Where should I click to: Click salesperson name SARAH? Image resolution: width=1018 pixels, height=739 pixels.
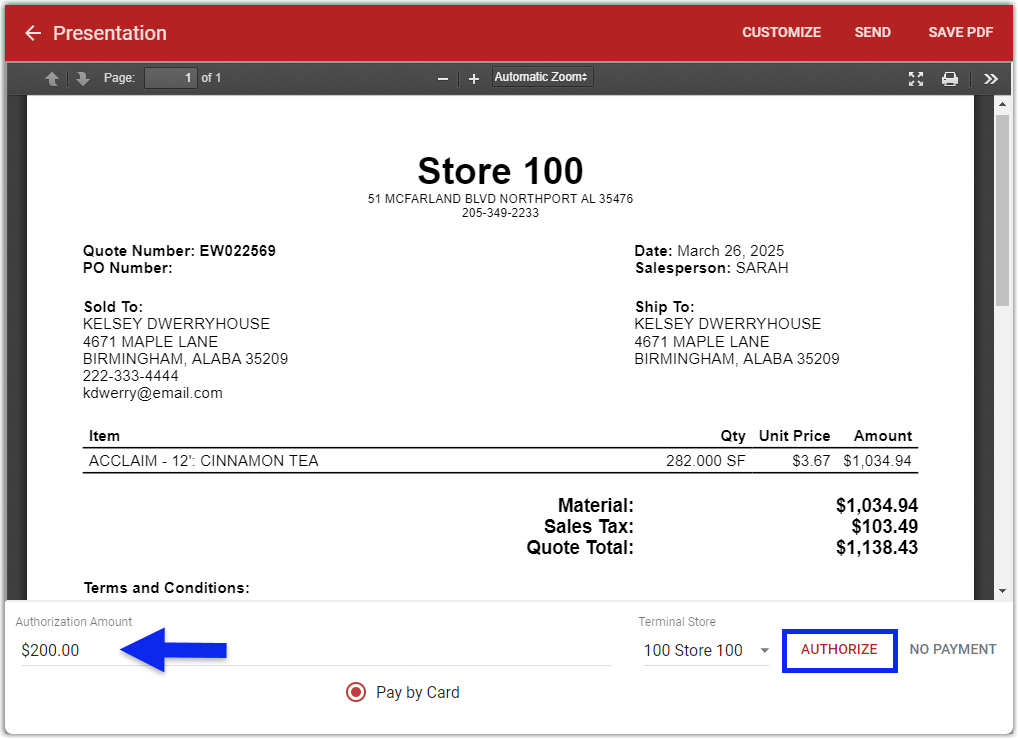click(x=762, y=268)
